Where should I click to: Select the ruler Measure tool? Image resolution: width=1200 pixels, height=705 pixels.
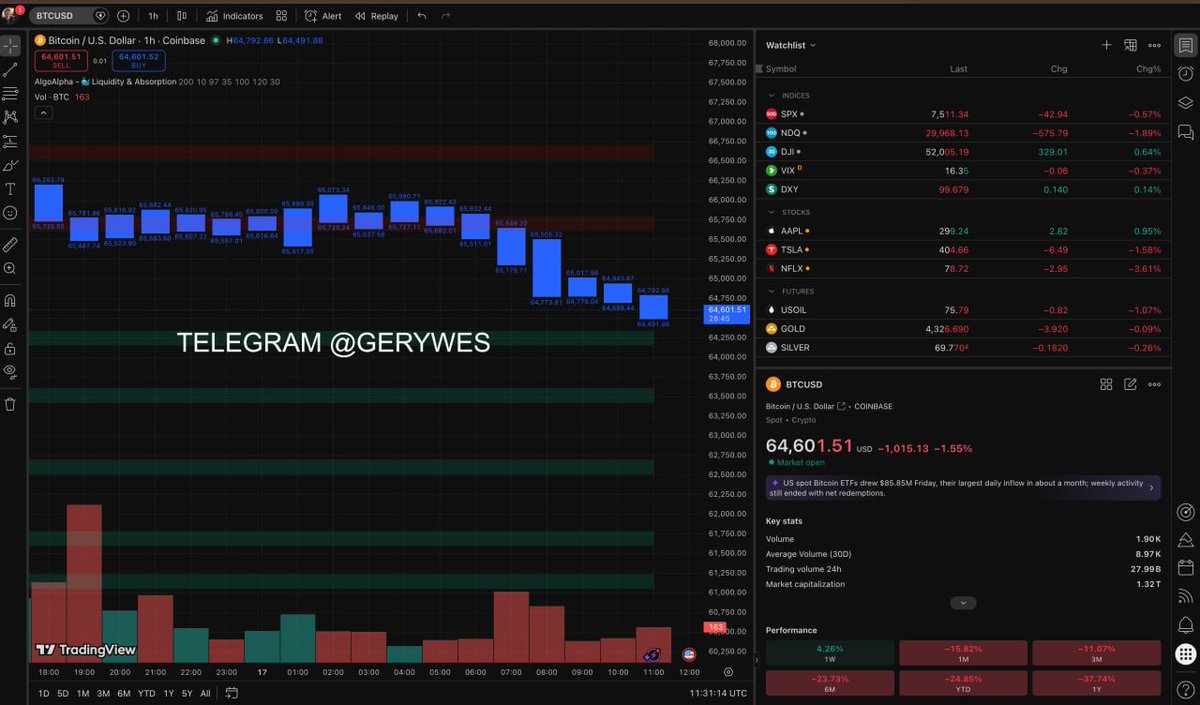point(10,244)
